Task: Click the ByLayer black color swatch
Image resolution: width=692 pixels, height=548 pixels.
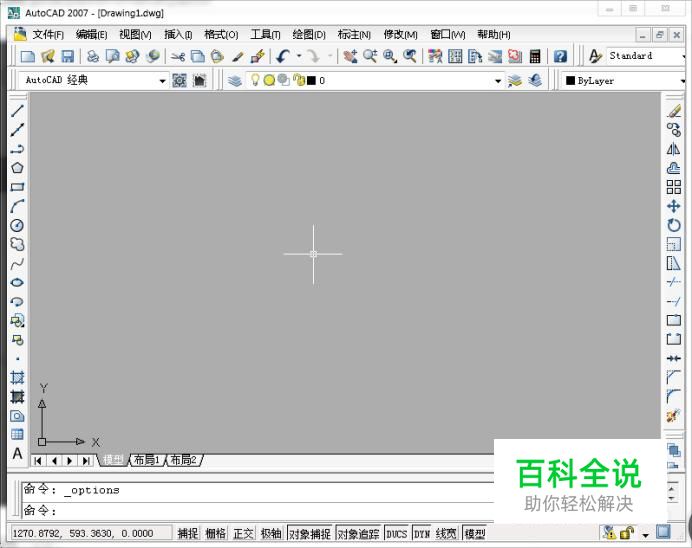Action: 571,80
